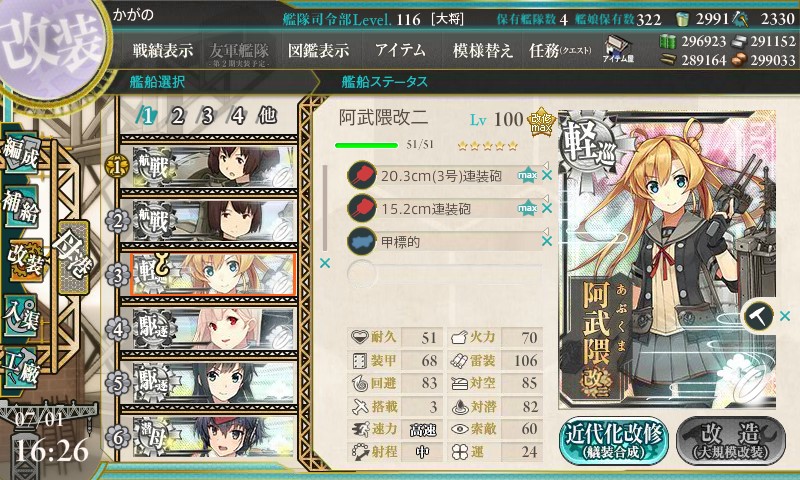
Task: Click the 近代化改修 modernization button
Action: tap(614, 441)
